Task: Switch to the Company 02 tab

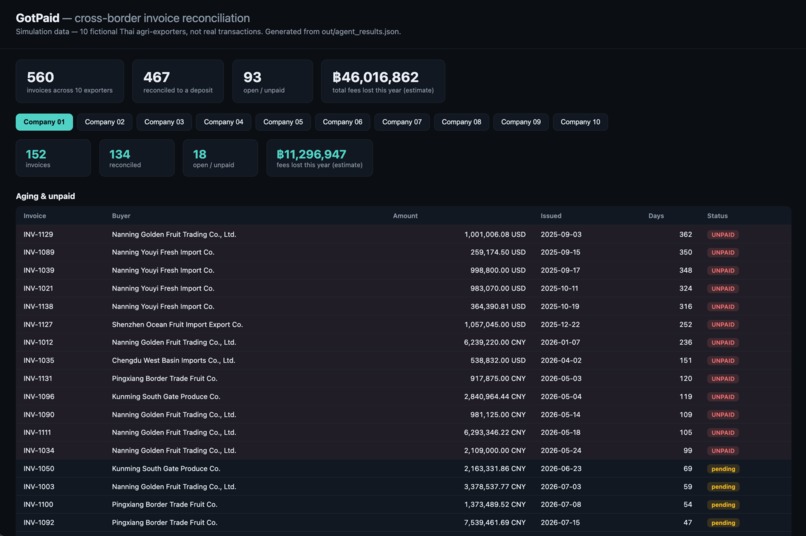Action: click(104, 122)
